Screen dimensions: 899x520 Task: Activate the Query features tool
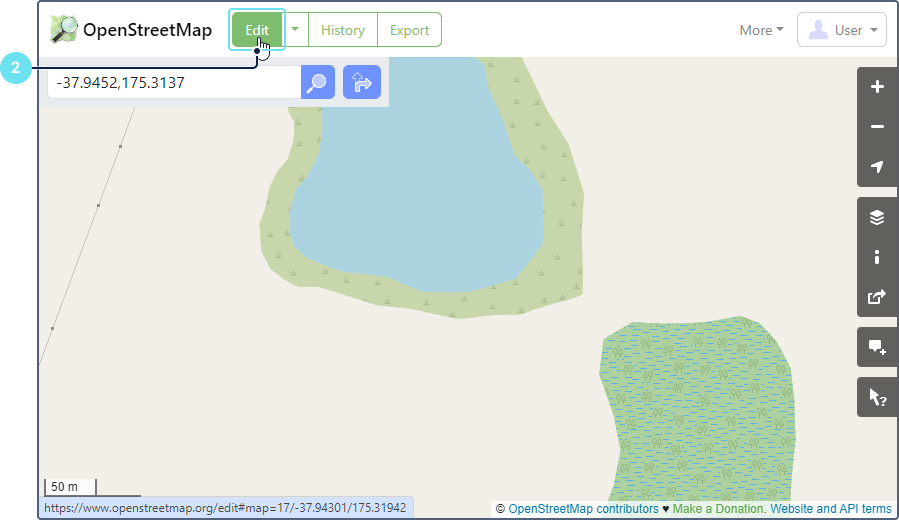(x=877, y=397)
